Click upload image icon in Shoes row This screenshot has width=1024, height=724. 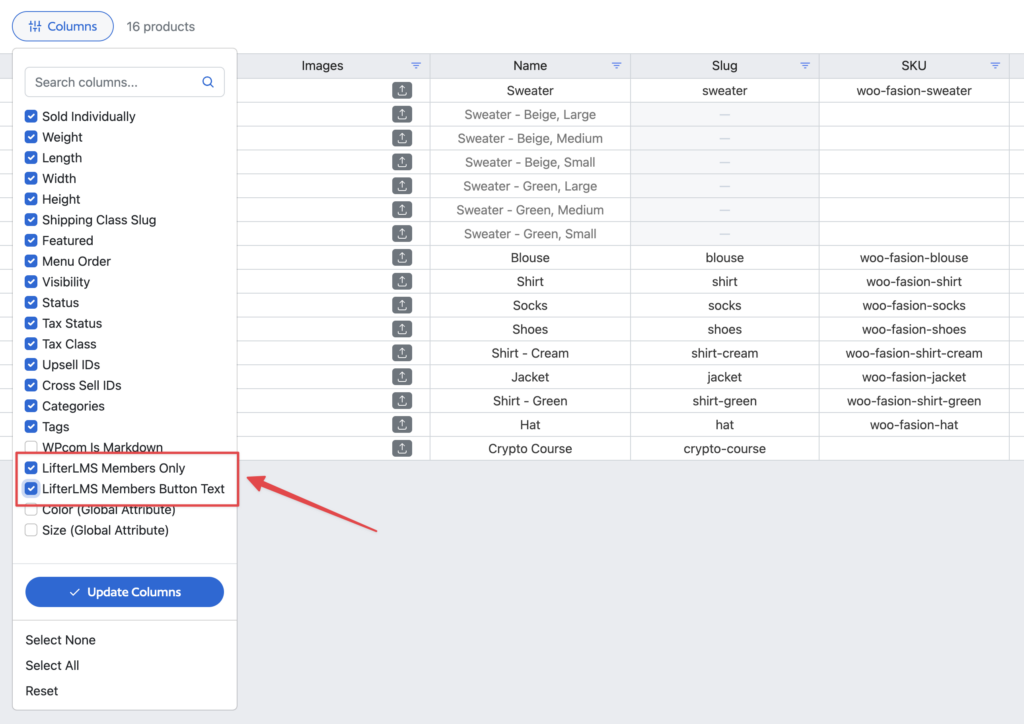coord(402,329)
